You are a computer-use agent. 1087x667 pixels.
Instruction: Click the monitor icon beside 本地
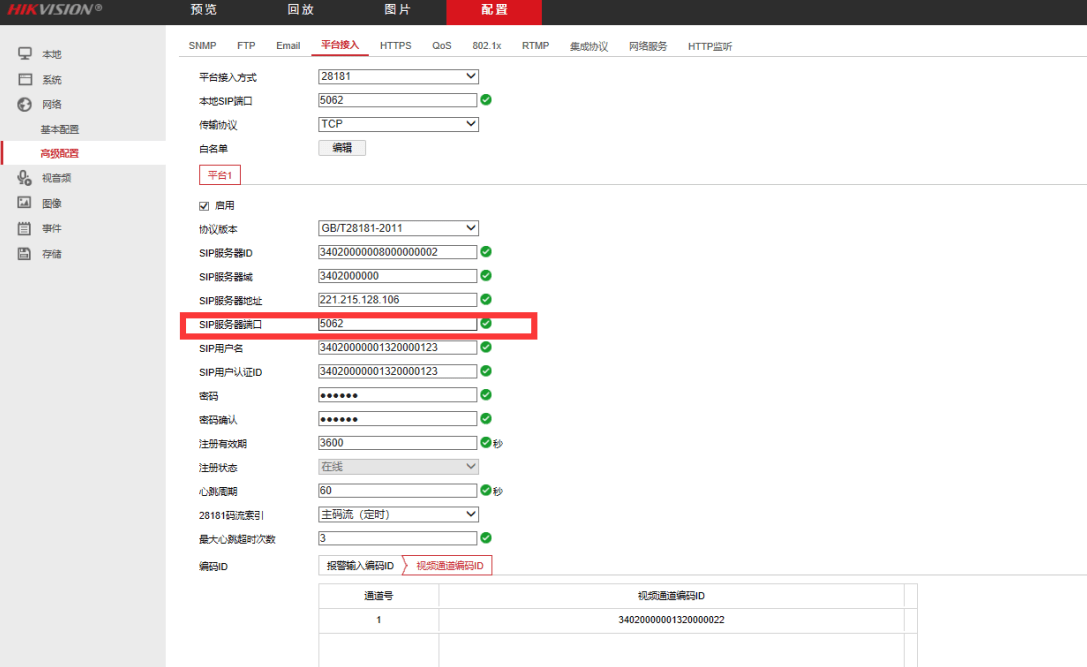[25, 54]
